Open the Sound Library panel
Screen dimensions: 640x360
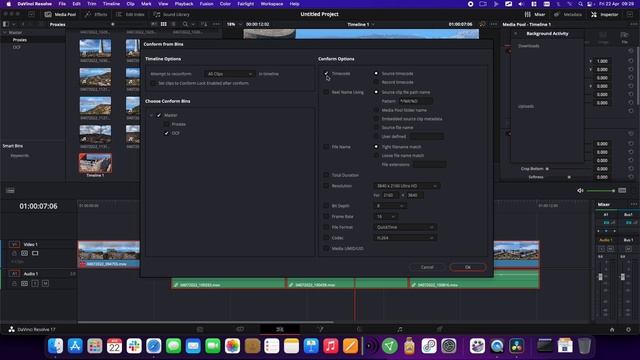pos(172,14)
